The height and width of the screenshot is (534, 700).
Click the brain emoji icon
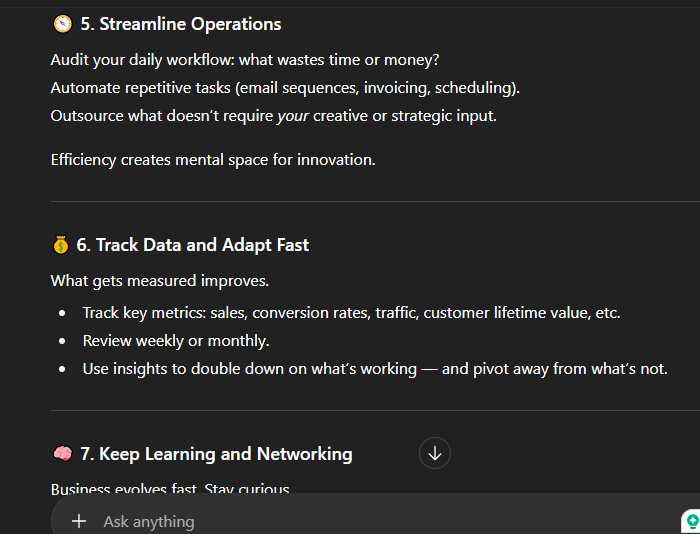click(x=62, y=454)
